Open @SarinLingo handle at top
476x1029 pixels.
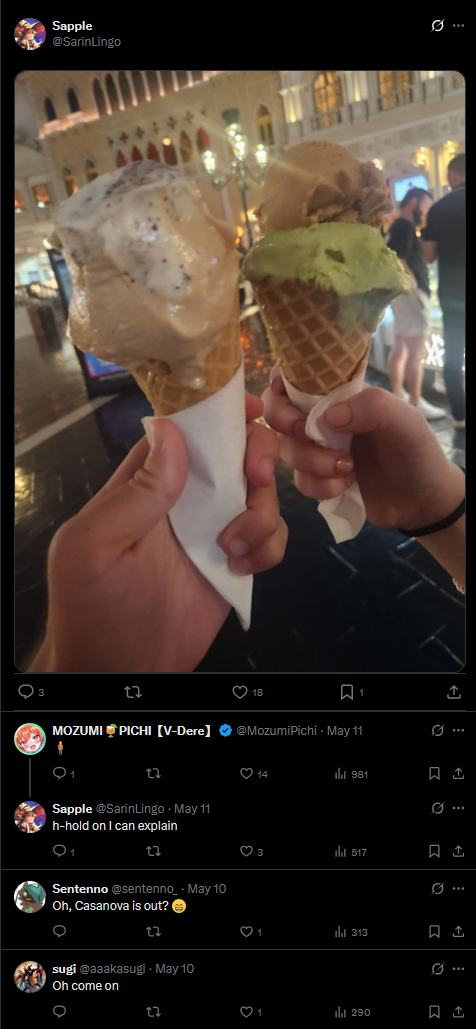pos(87,41)
